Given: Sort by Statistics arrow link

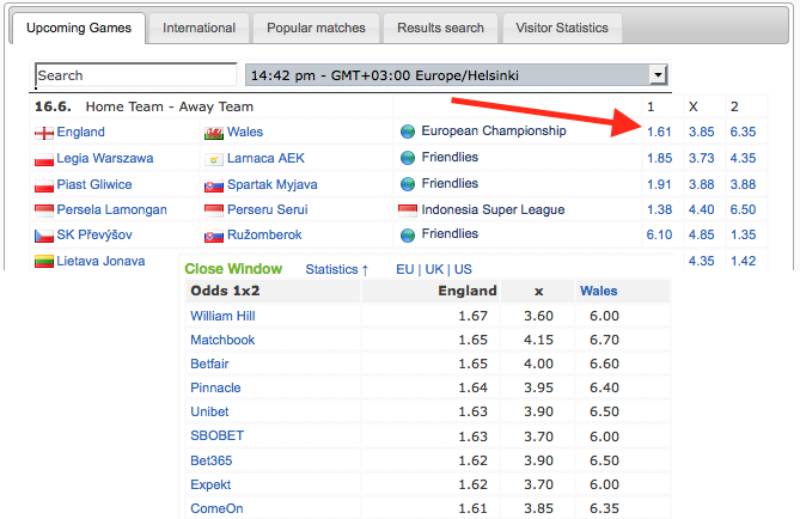Looking at the screenshot, I should point(337,269).
